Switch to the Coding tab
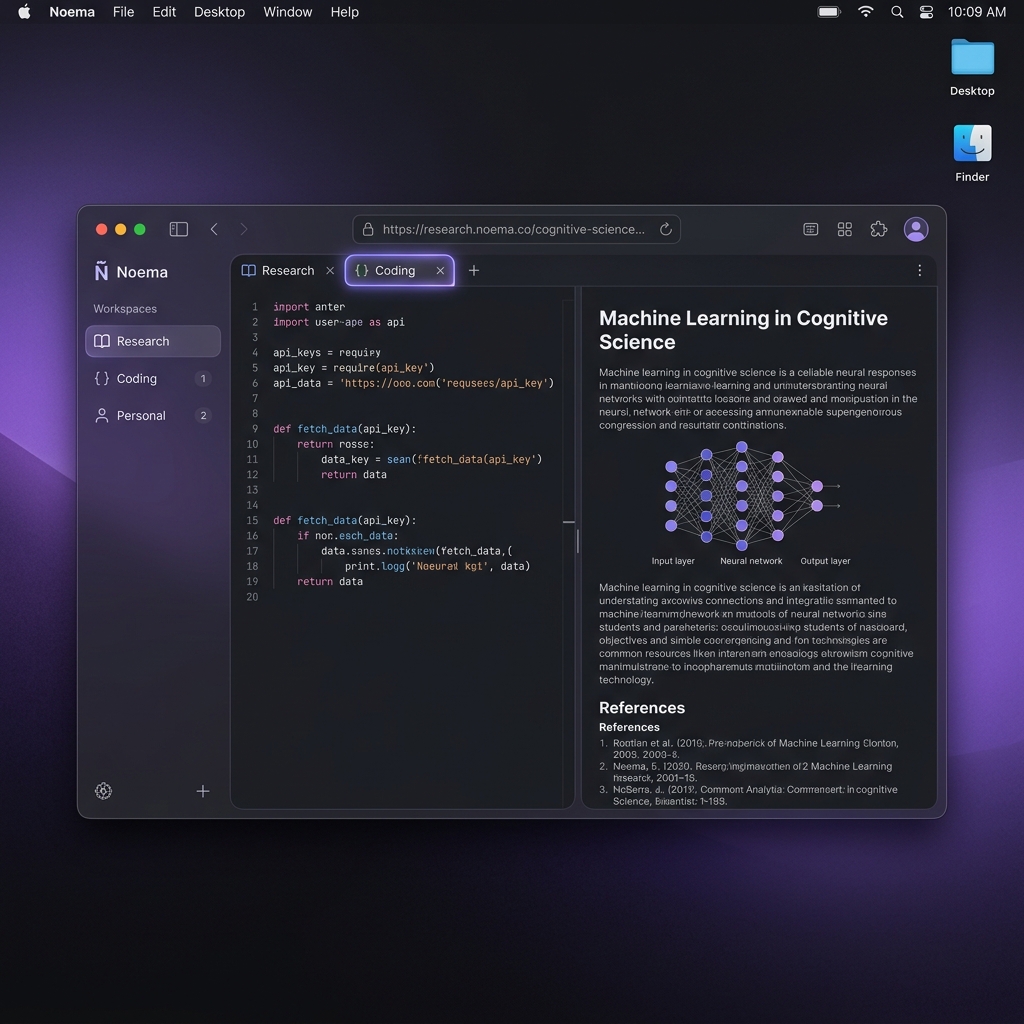 400,270
